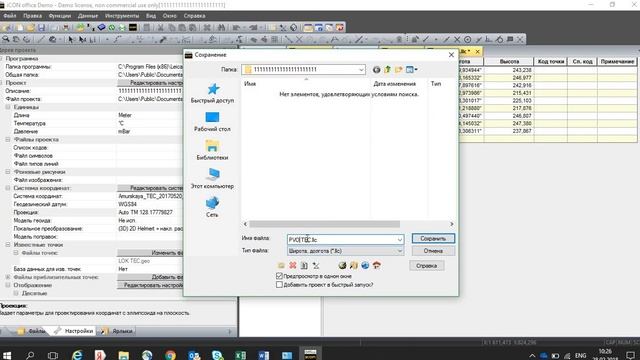
Task: Click the Справка button in save dialog
Action: click(x=427, y=266)
